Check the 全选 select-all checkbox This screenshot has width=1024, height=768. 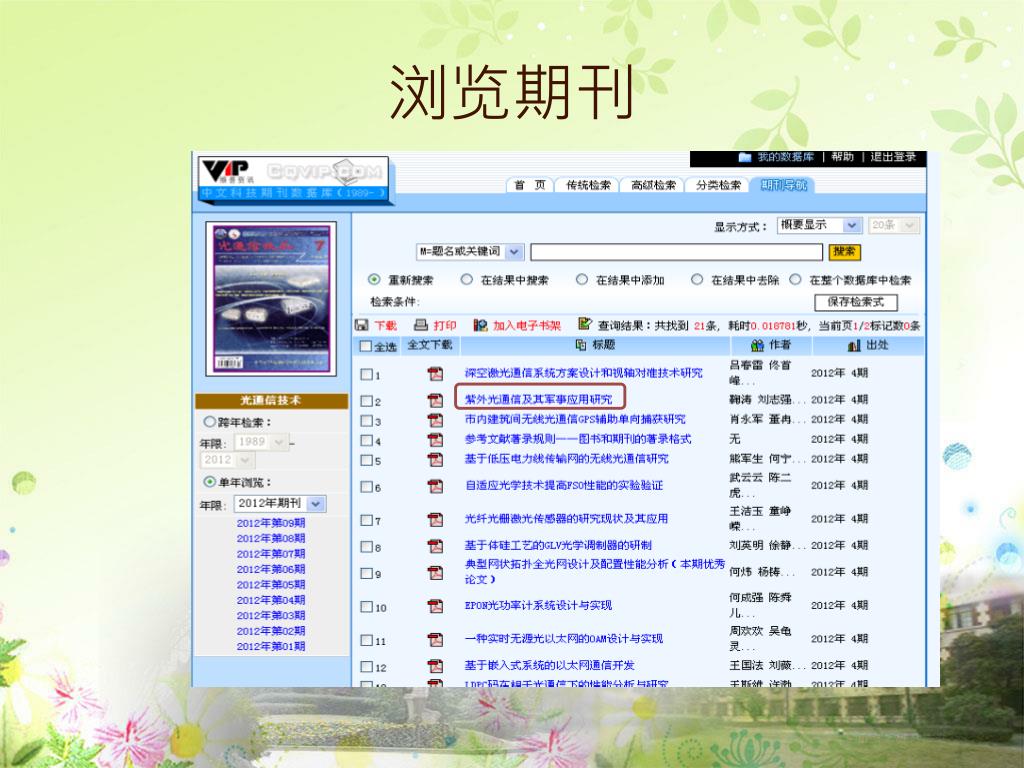click(366, 346)
